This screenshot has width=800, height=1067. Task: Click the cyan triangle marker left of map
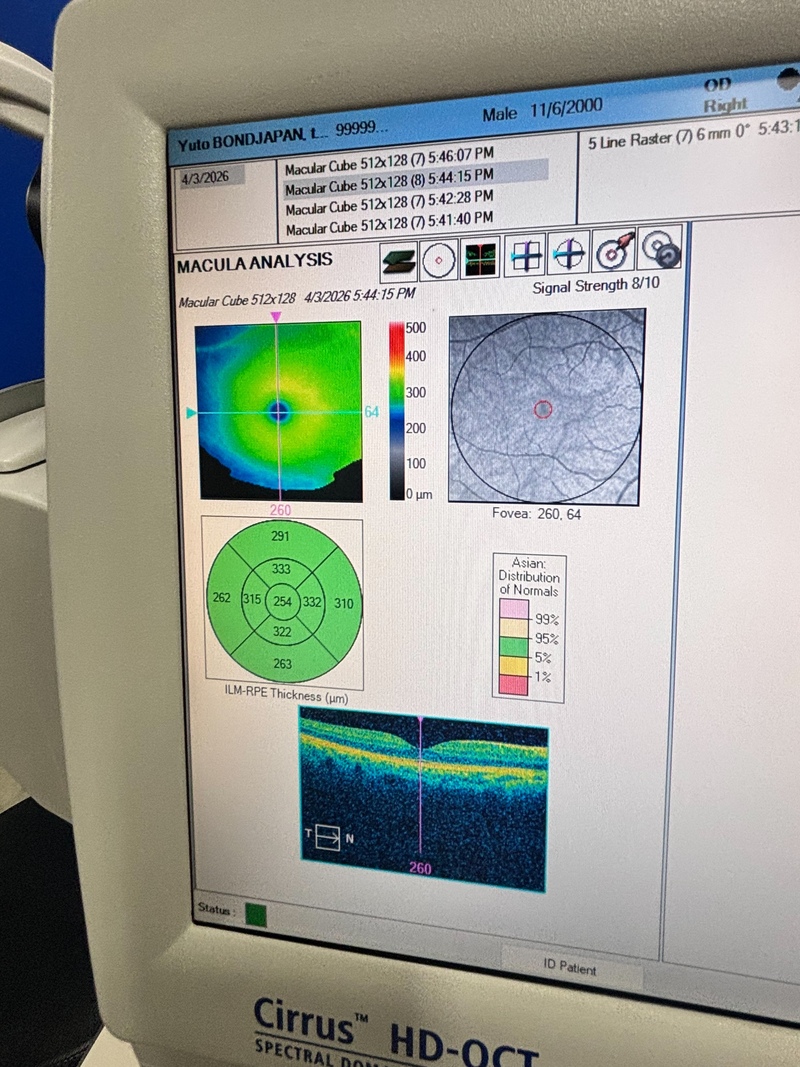[x=190, y=411]
